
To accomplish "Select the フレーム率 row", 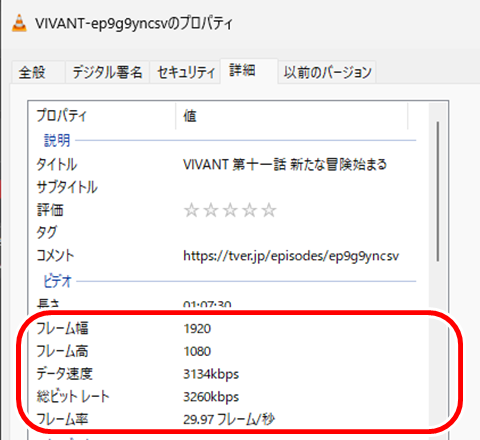I will 227,419.
